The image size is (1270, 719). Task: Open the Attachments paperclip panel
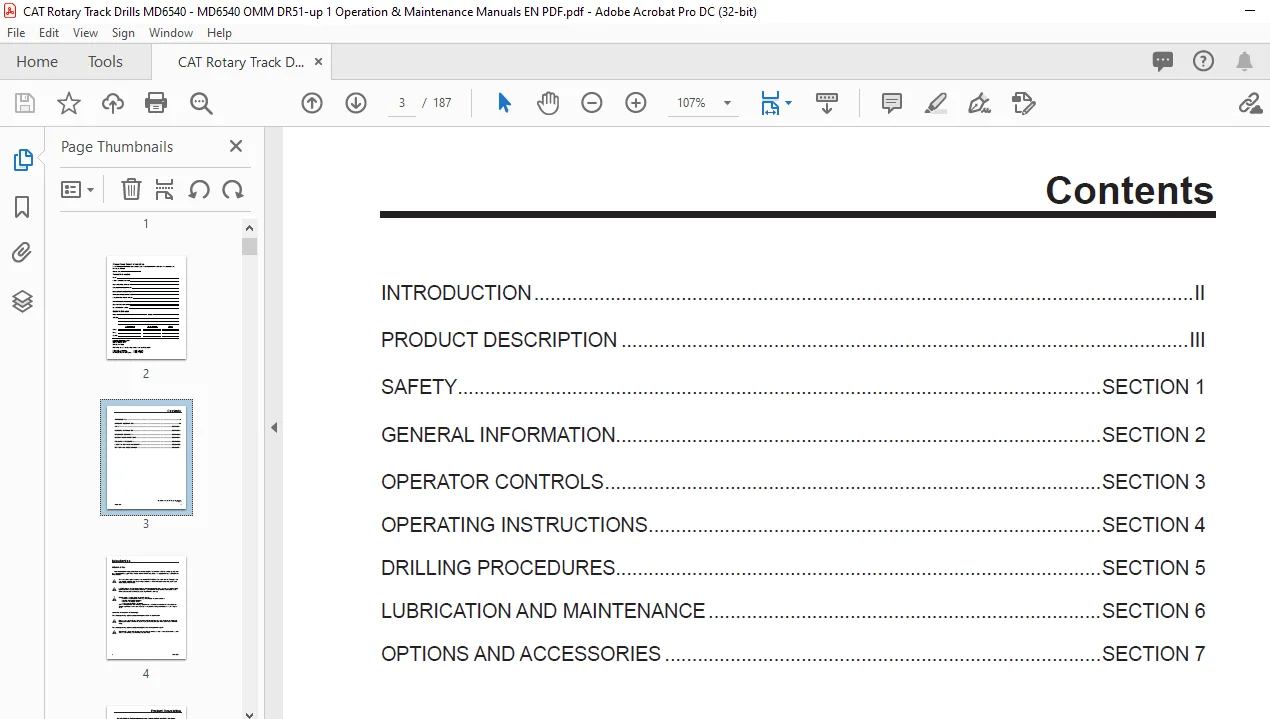(22, 253)
